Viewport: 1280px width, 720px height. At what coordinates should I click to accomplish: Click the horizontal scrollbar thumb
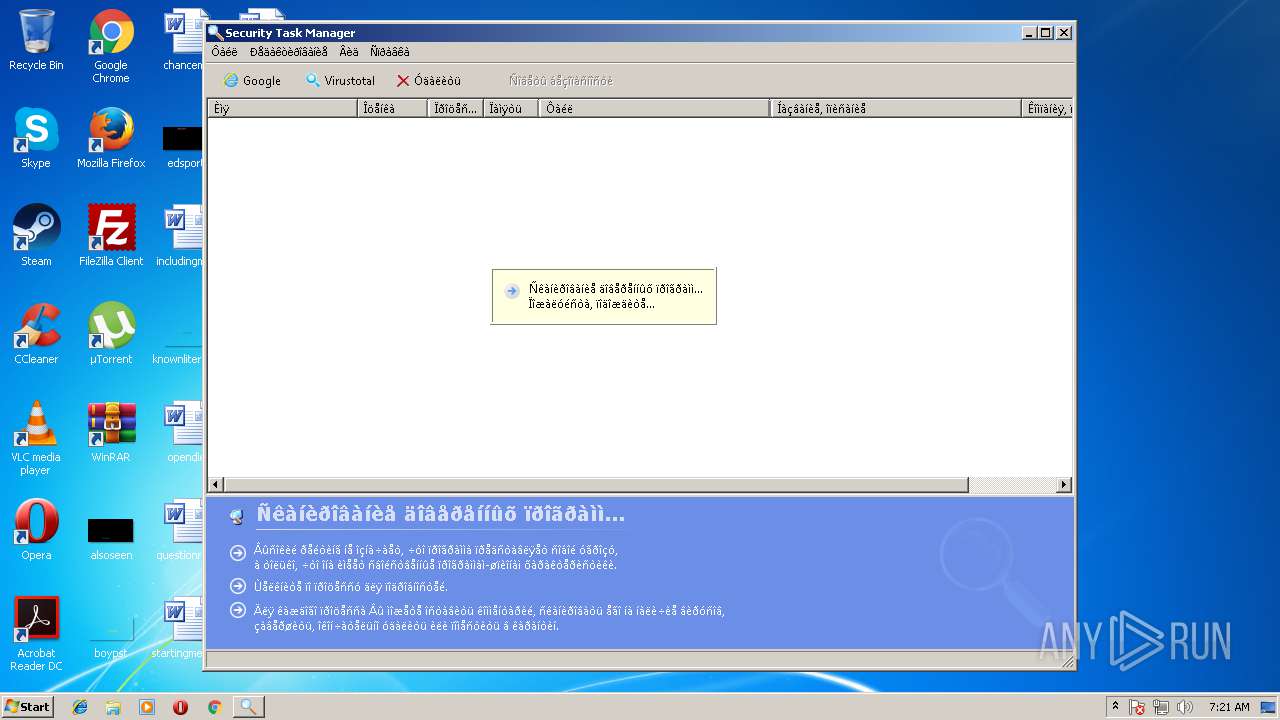coord(595,485)
